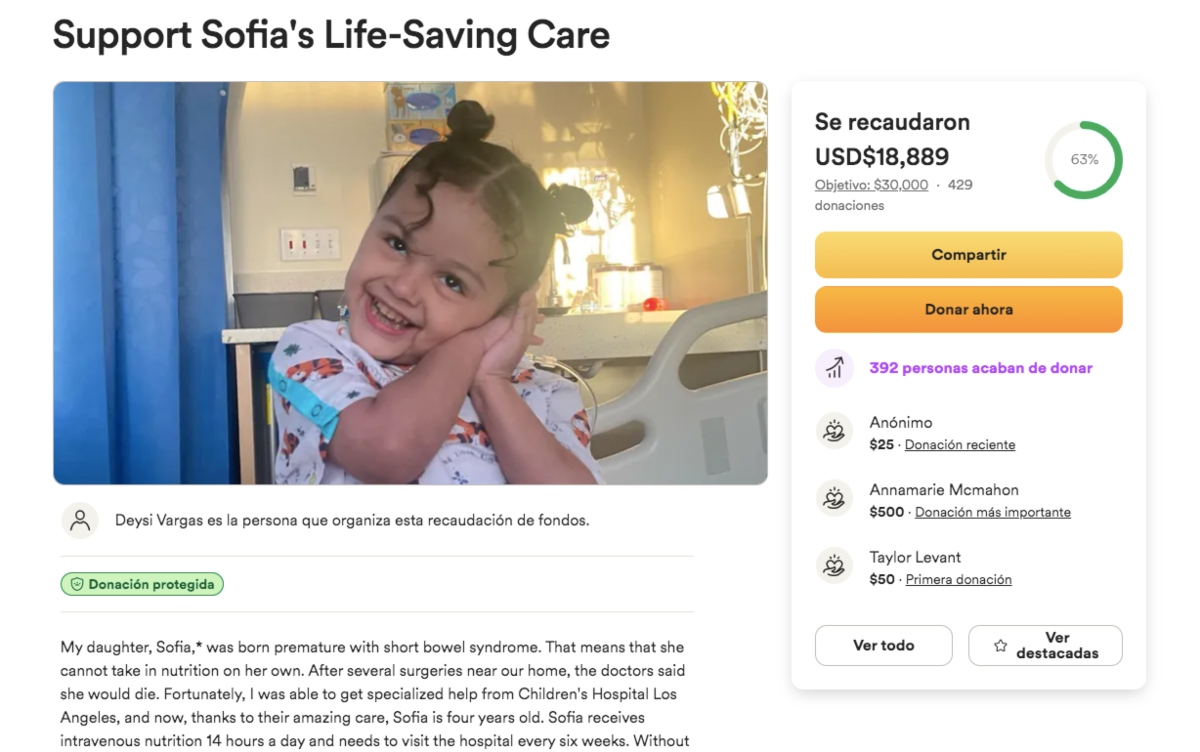The height and width of the screenshot is (752, 1200).
Task: Open Sofia's hospital photo
Action: [410, 283]
